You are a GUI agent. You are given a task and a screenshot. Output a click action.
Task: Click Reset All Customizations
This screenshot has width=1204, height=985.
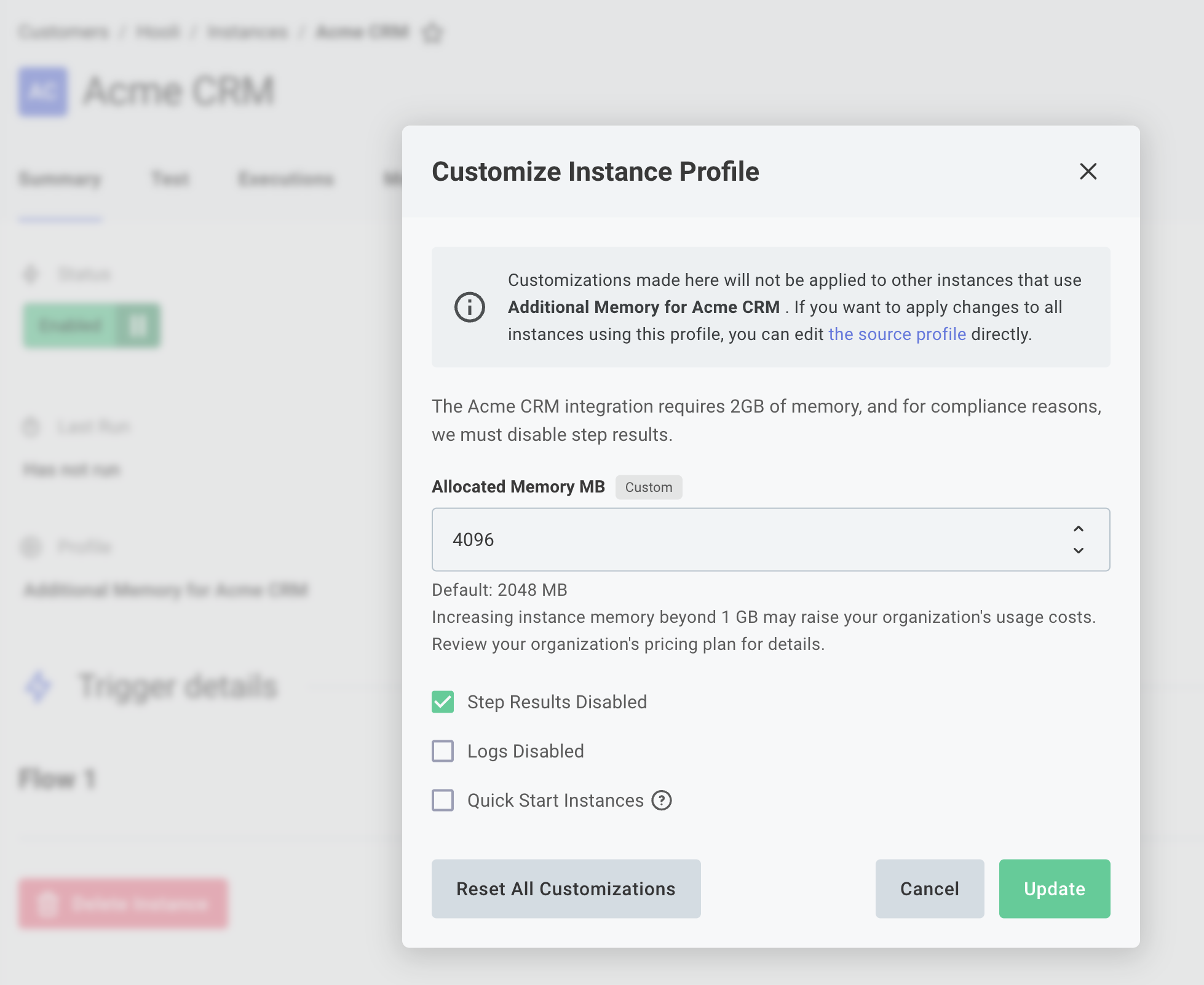(x=566, y=888)
